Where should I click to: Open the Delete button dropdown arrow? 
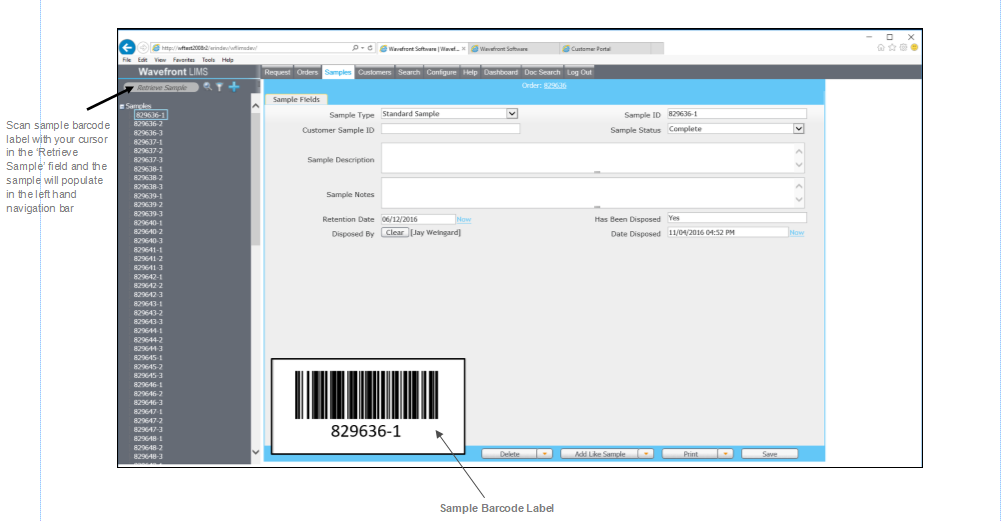(545, 454)
